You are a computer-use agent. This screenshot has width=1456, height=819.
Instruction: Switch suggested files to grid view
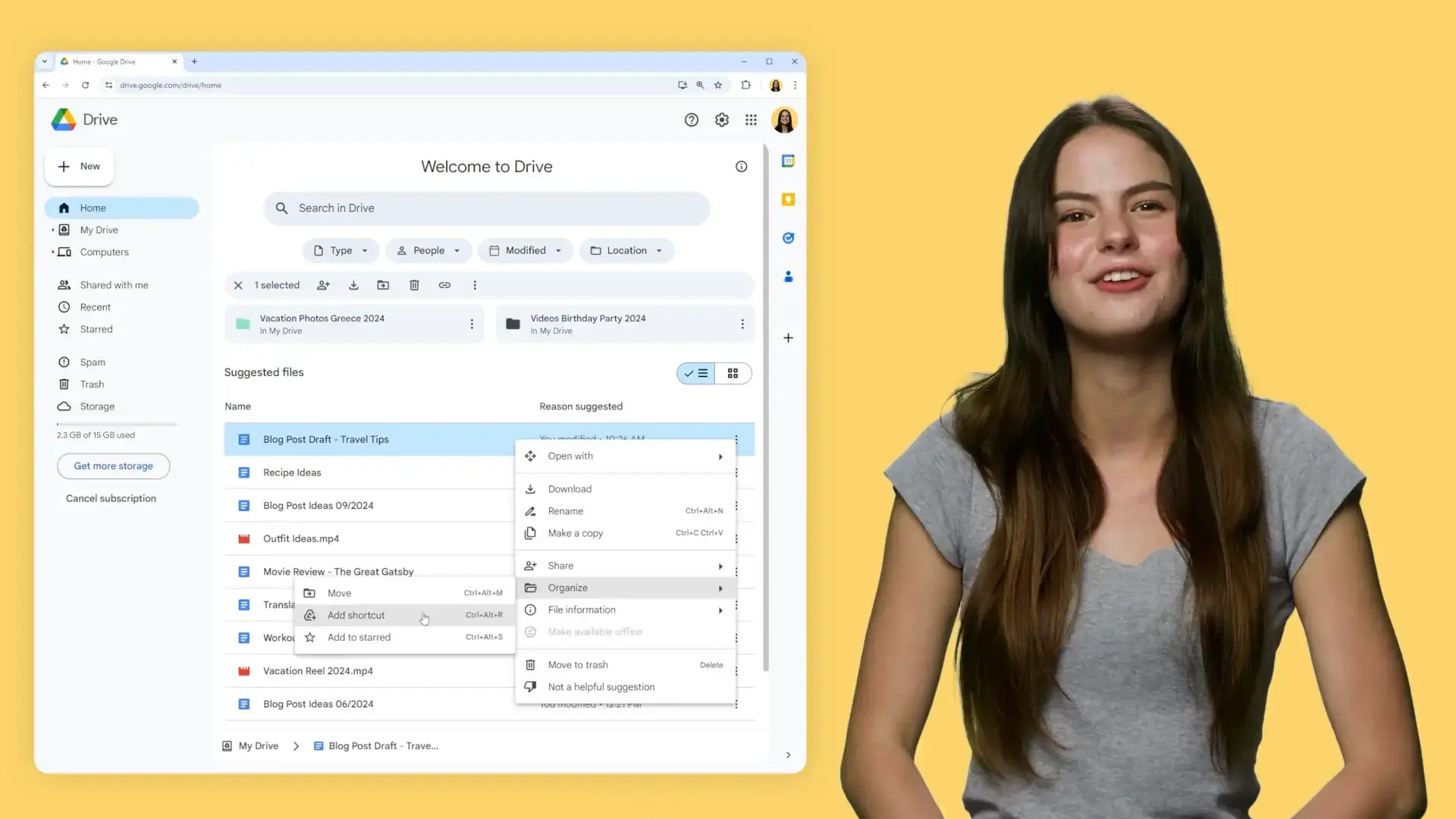pyautogui.click(x=732, y=372)
